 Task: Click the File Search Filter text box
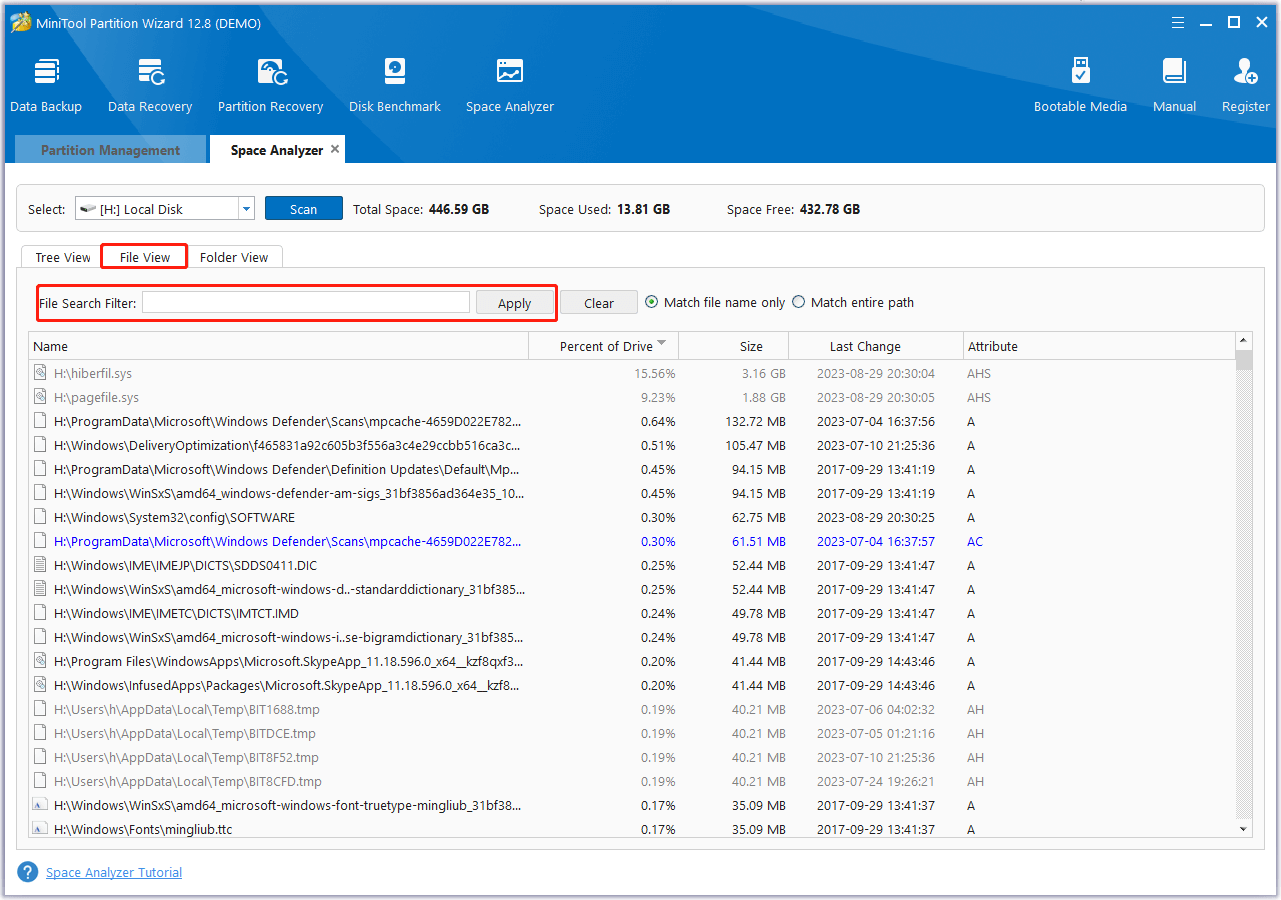[306, 302]
